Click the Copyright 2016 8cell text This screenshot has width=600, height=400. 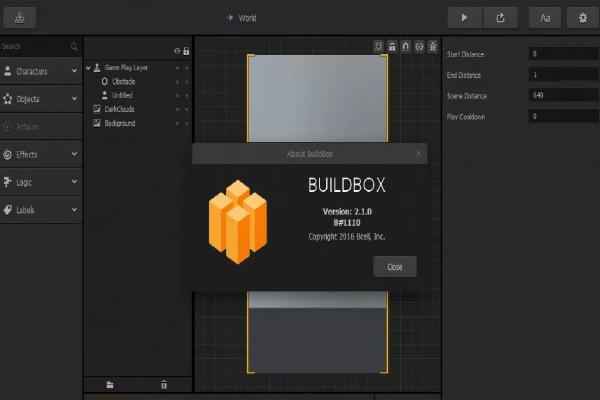pyautogui.click(x=347, y=237)
